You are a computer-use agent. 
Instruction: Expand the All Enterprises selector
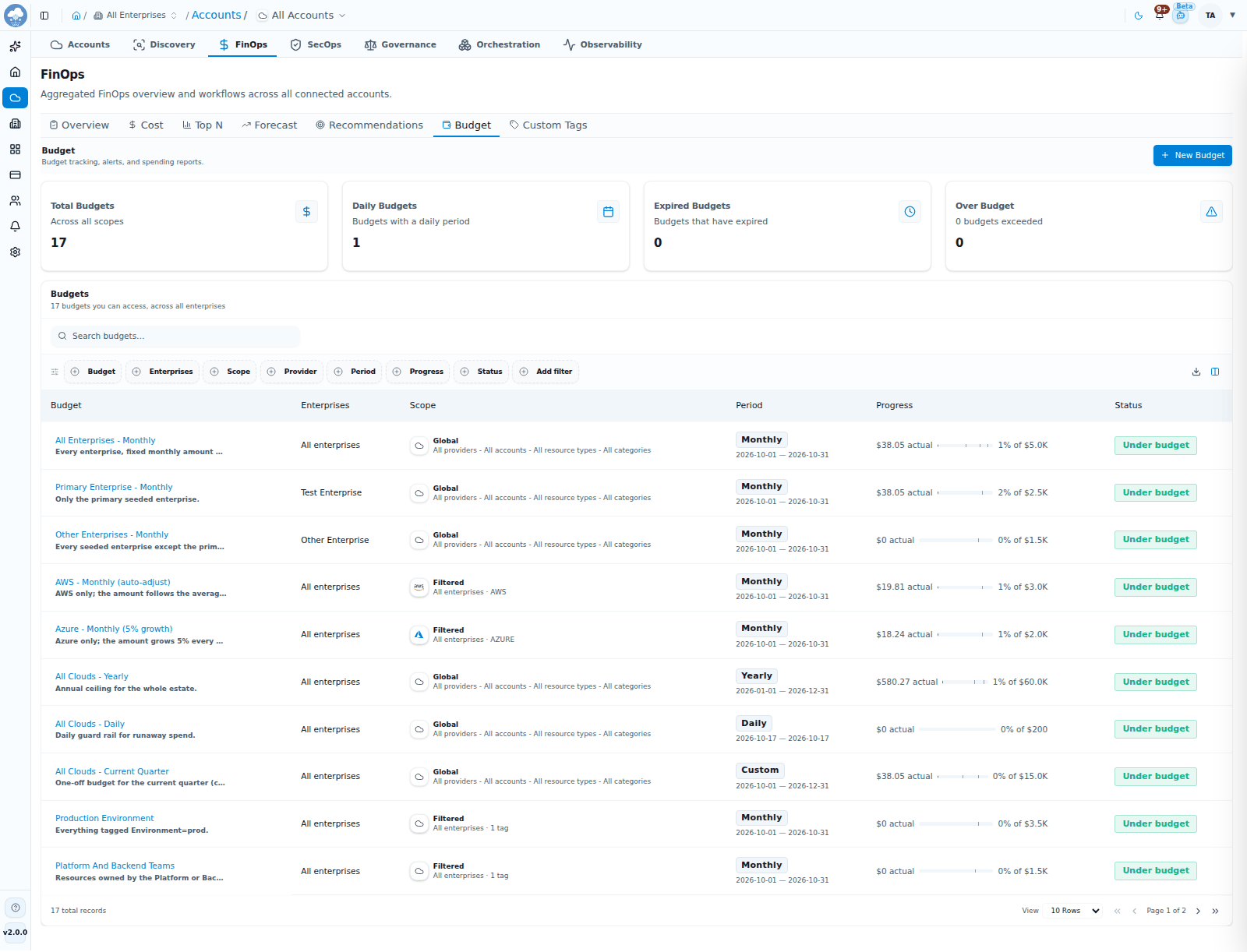click(136, 16)
